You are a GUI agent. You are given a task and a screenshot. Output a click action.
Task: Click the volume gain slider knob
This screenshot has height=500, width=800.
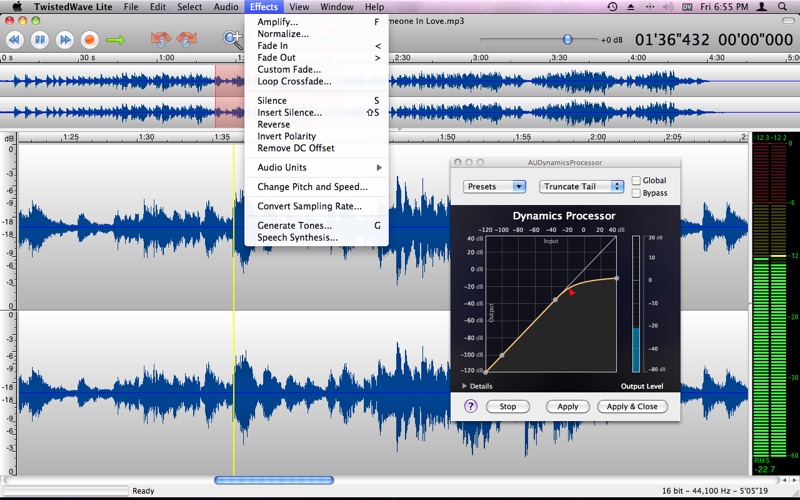tap(567, 40)
